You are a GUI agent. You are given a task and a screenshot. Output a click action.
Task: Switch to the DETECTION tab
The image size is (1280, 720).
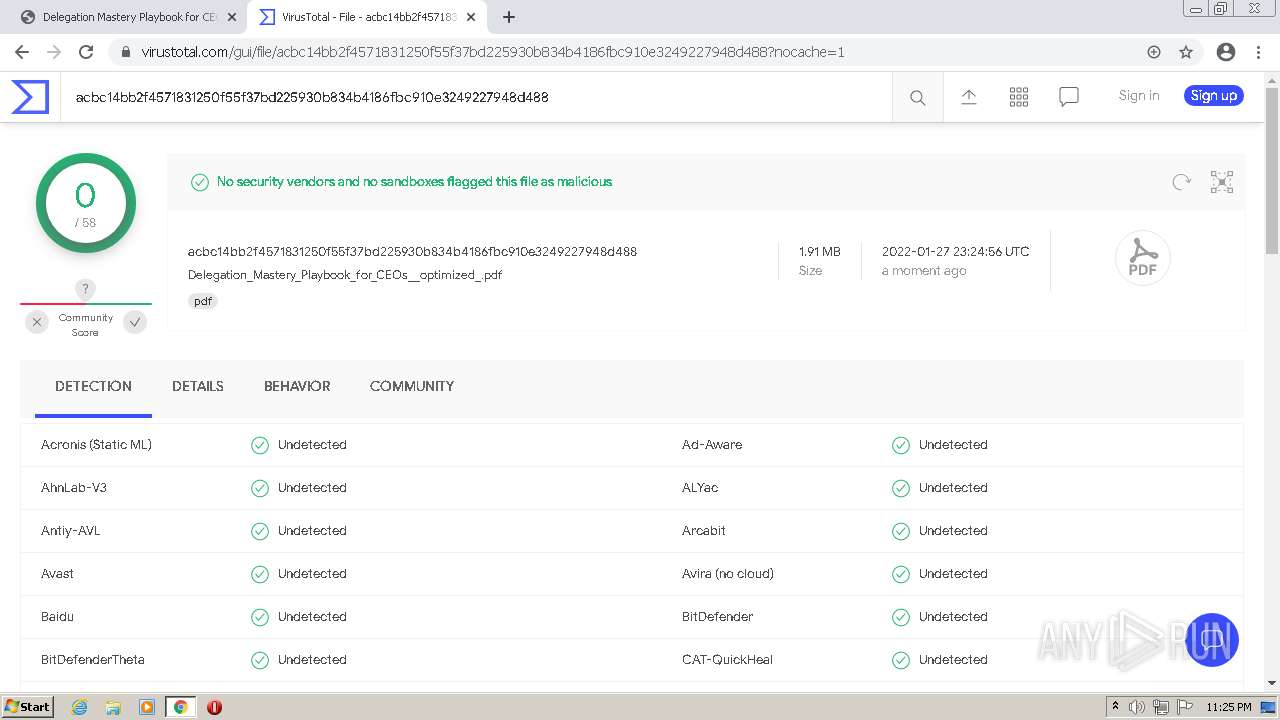pyautogui.click(x=93, y=387)
